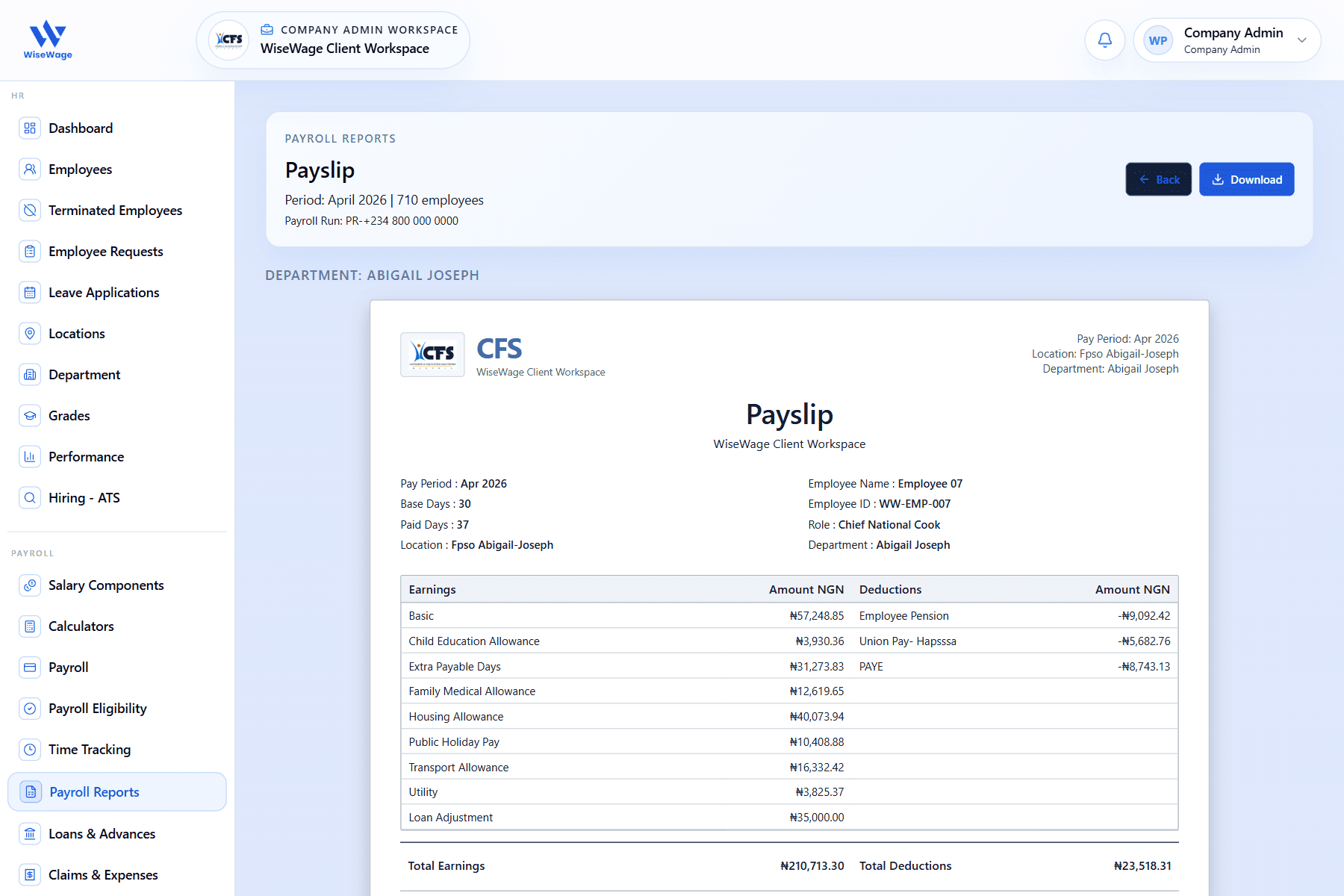Open Claims & Expenses link

(116, 875)
